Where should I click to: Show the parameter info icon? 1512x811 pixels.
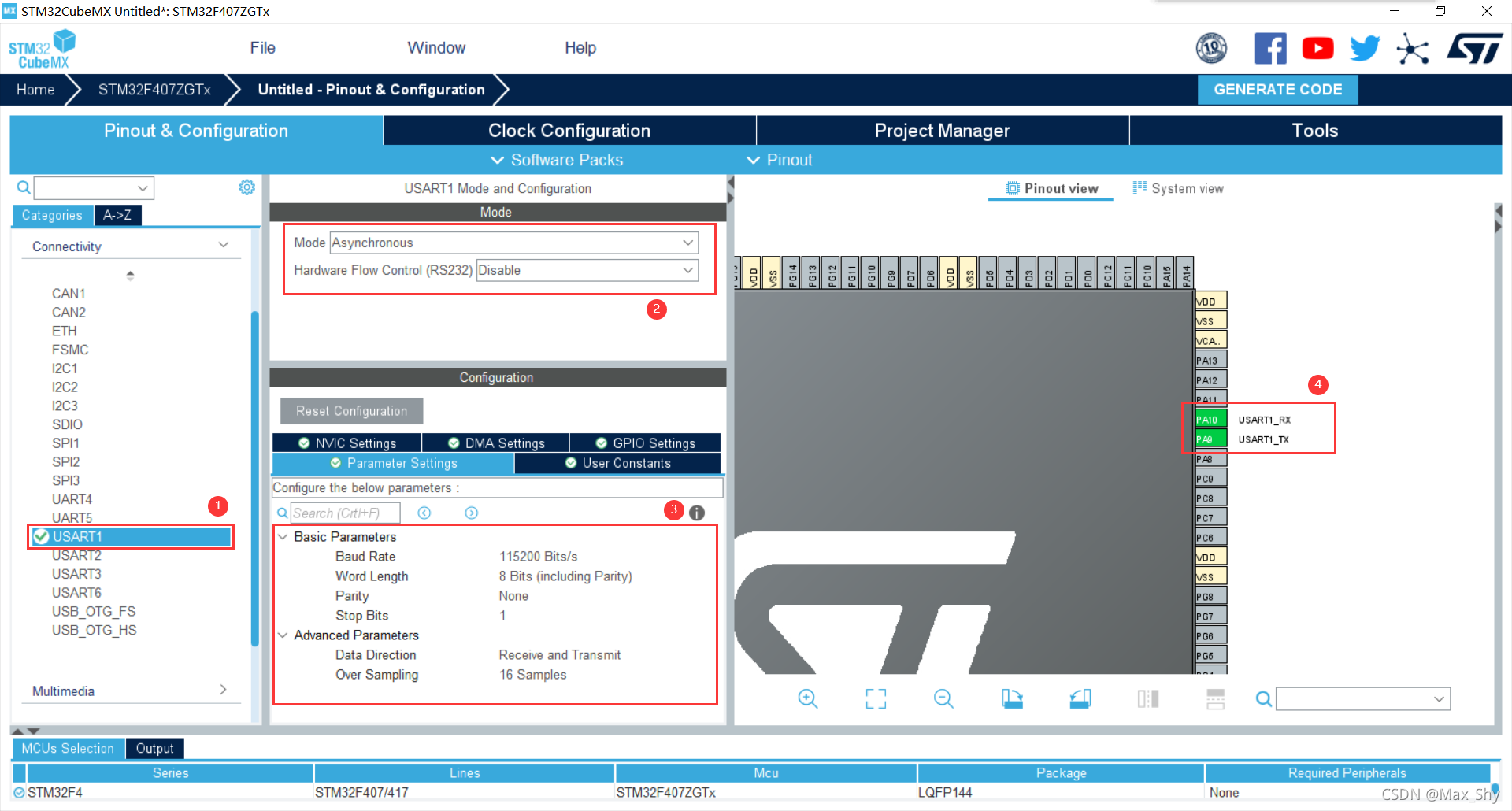click(697, 513)
